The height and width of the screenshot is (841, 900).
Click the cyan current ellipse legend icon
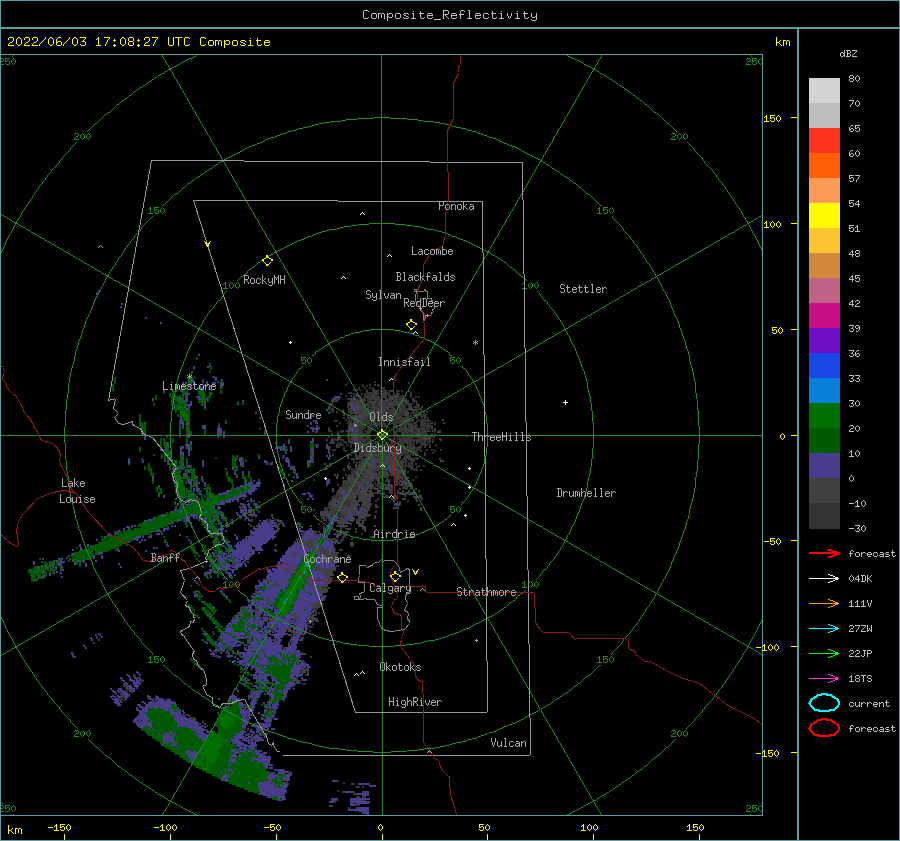[x=824, y=703]
